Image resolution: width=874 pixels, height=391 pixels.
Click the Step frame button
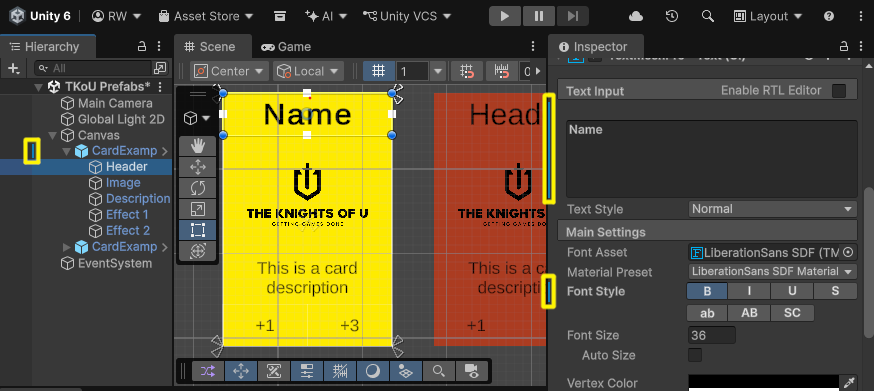[572, 16]
